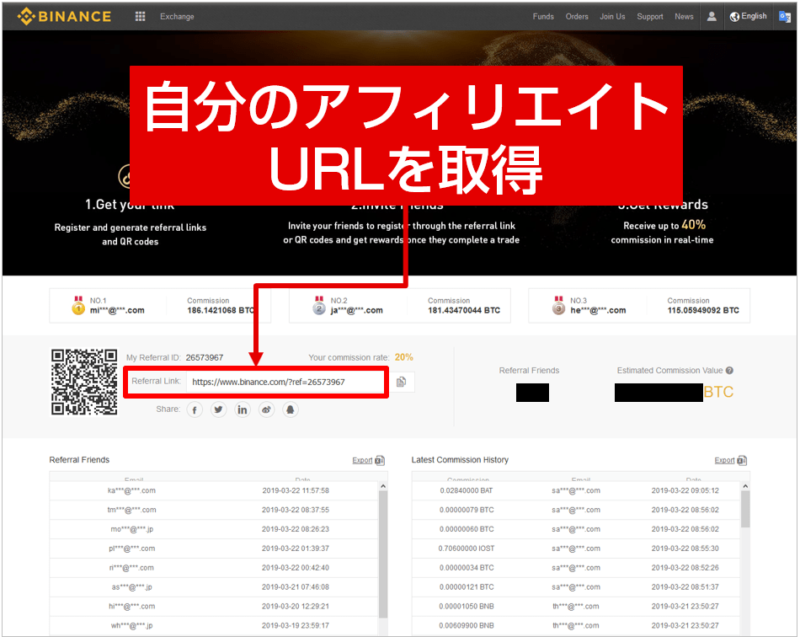Click the 2019-03-22 08:51:37 commission date
The height and width of the screenshot is (637, 800).
[685, 587]
